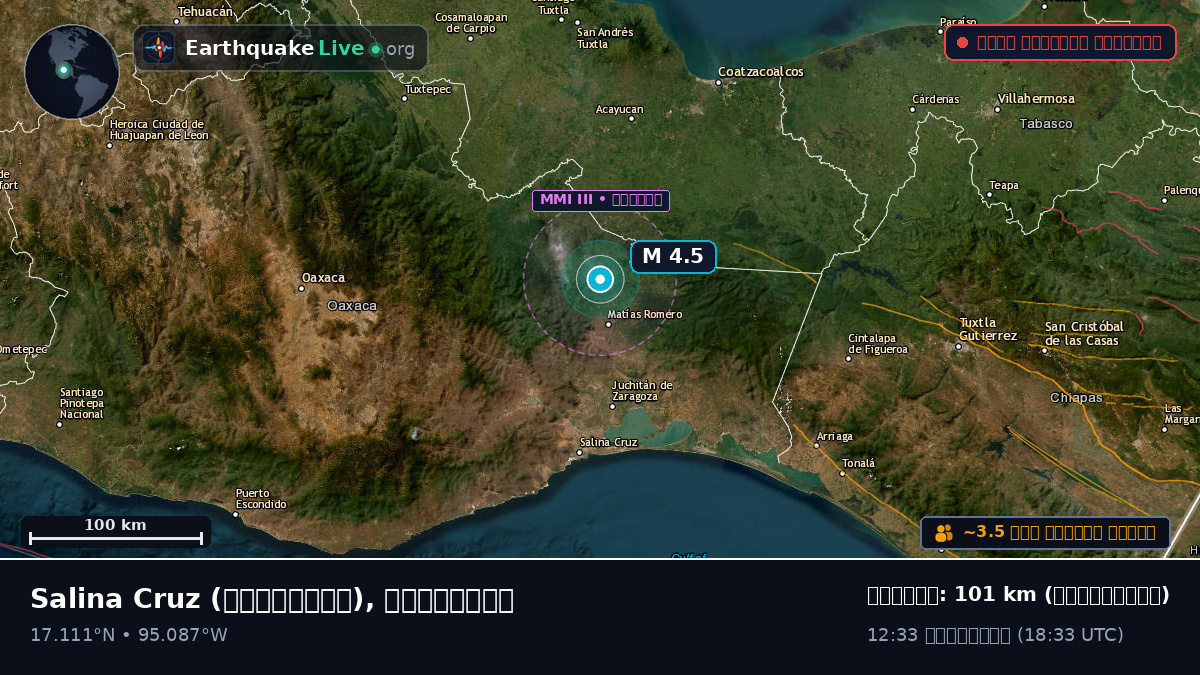1200x675 pixels.
Task: Click the San Andrés Tuxtla label
Action: 605,38
